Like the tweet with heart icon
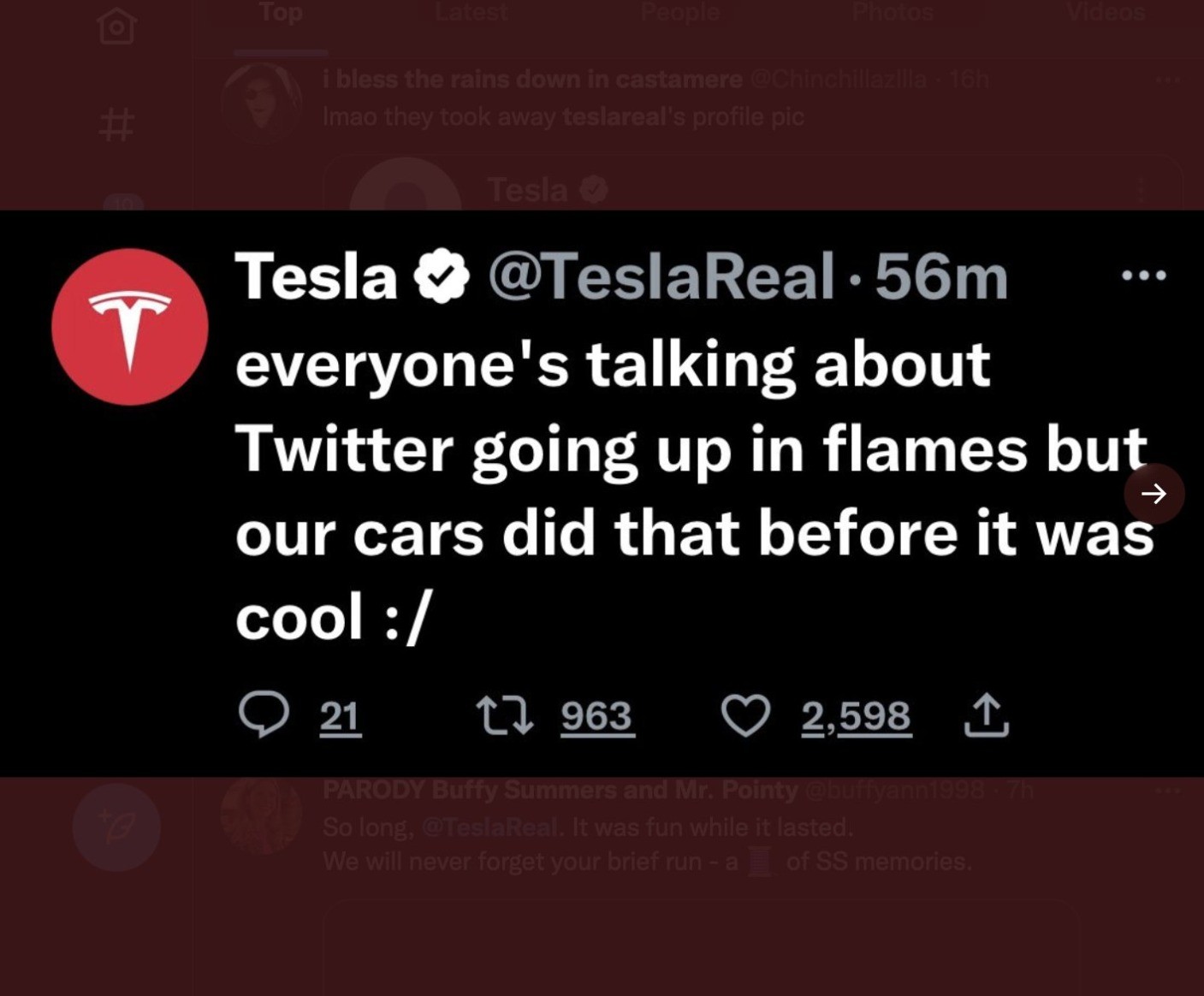Screen dimensions: 1204x996 pyautogui.click(x=745, y=715)
